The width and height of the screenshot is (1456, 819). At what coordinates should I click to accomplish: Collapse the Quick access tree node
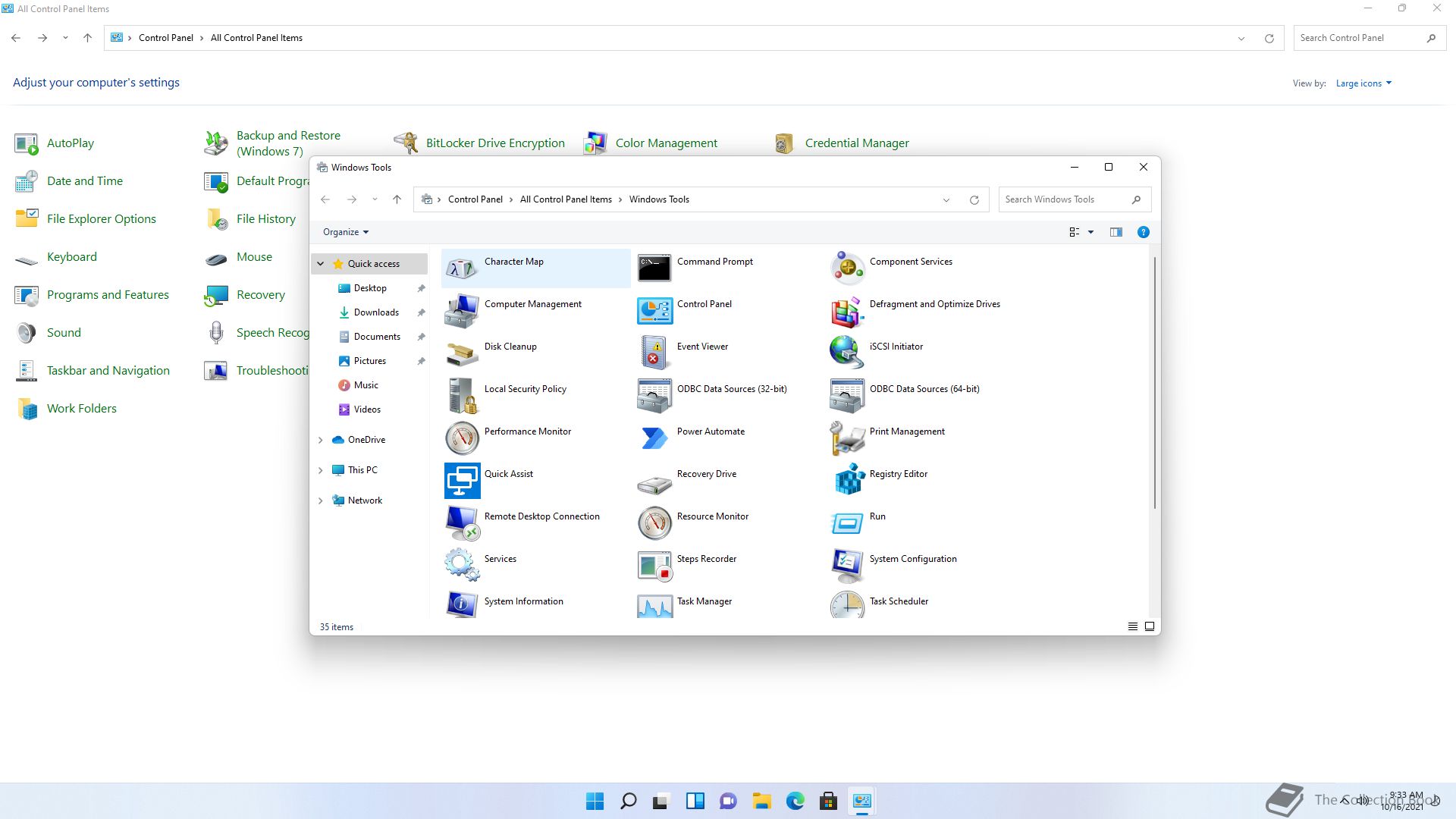coord(321,264)
